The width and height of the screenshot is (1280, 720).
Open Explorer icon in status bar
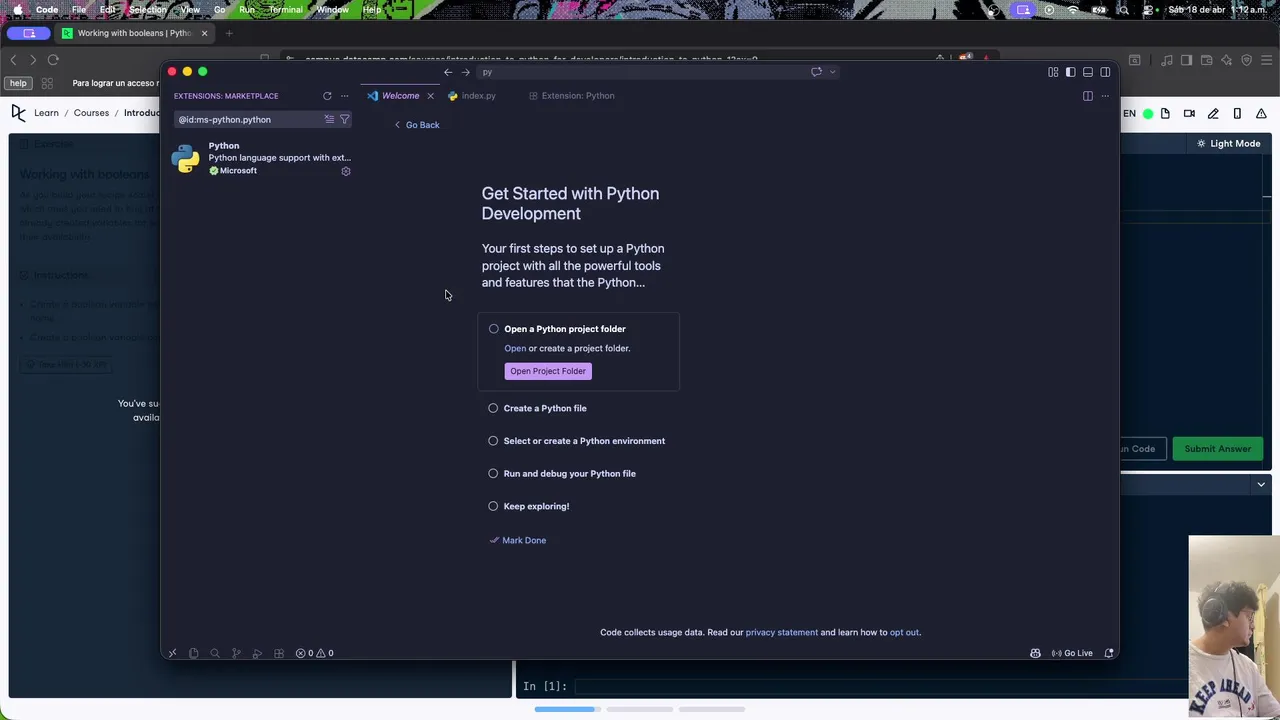193,653
